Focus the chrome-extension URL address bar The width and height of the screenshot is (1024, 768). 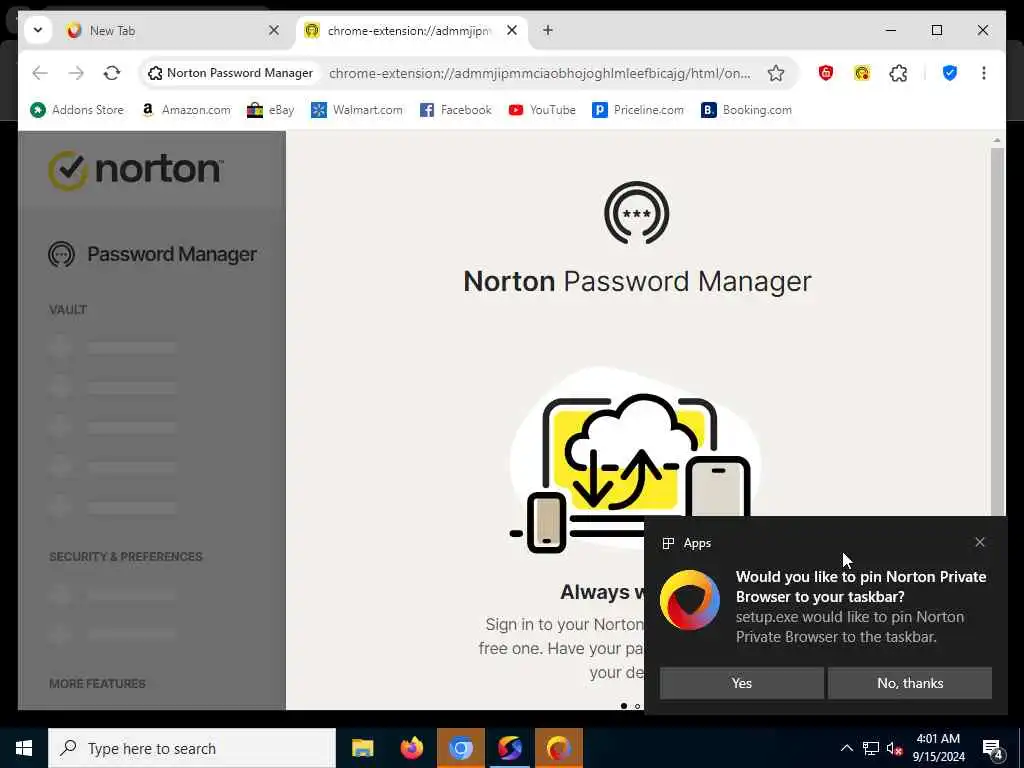[539, 73]
